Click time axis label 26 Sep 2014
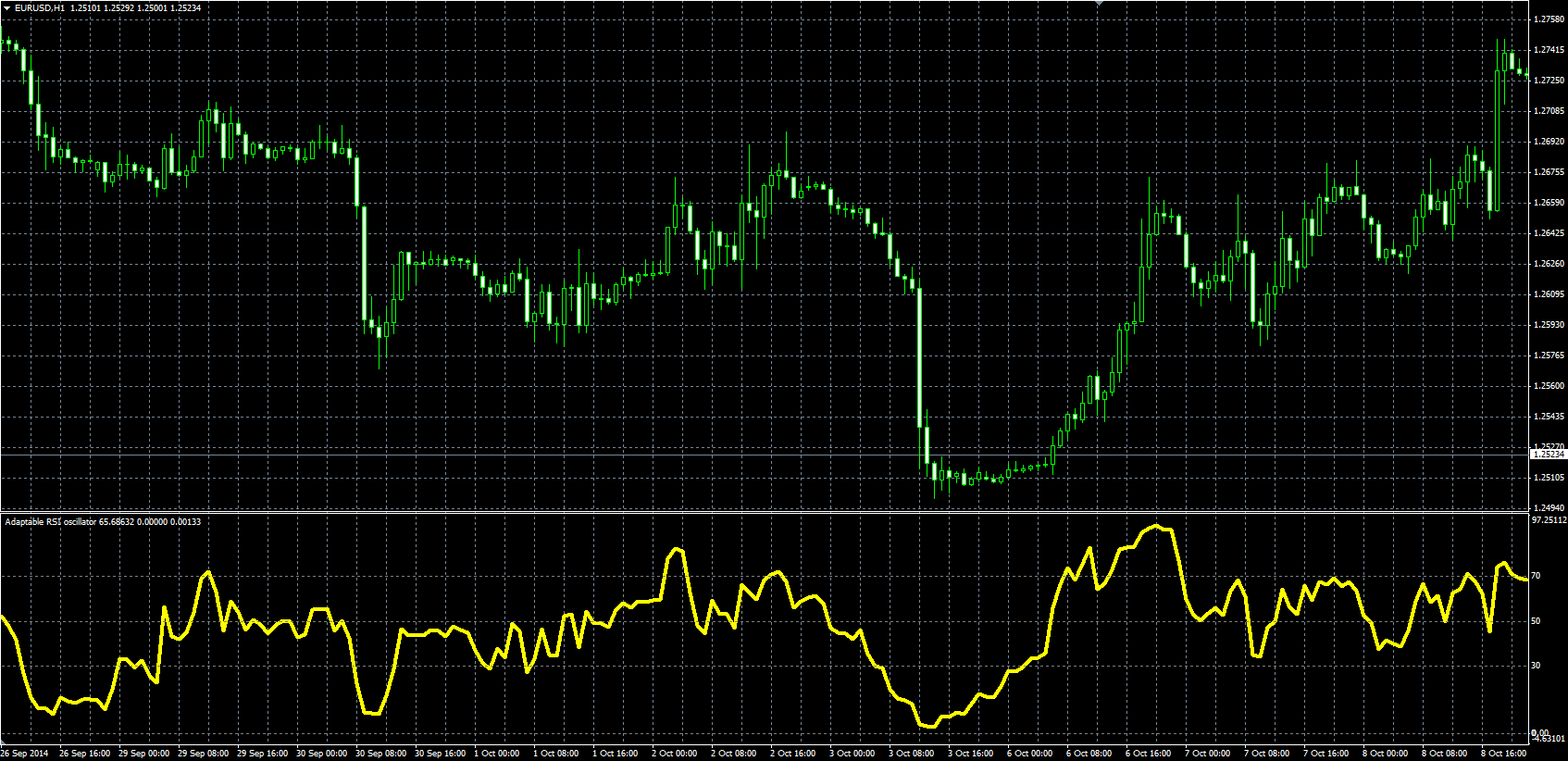The height and width of the screenshot is (761, 1568). [x=24, y=754]
